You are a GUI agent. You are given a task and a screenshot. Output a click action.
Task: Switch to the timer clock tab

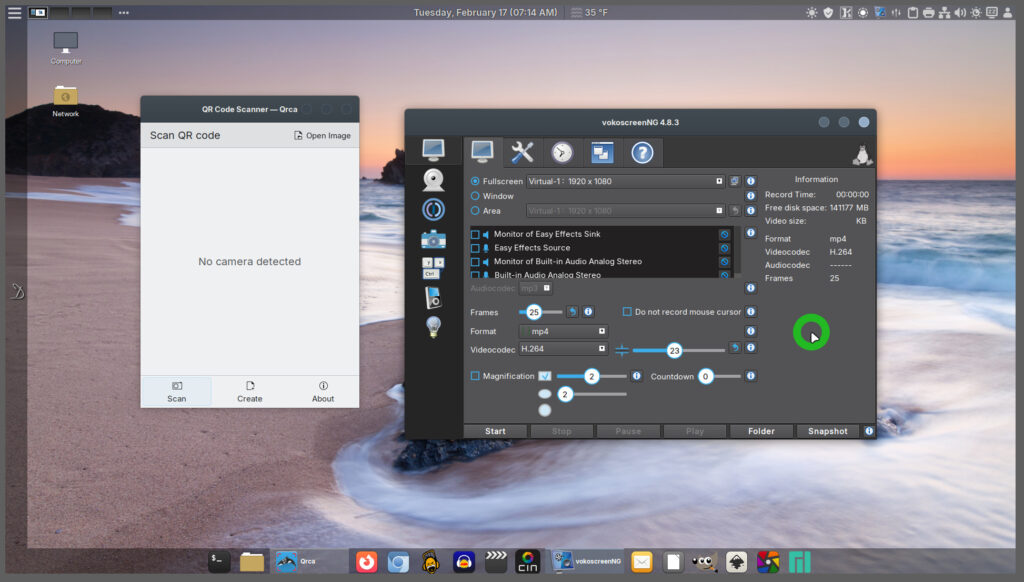point(562,152)
